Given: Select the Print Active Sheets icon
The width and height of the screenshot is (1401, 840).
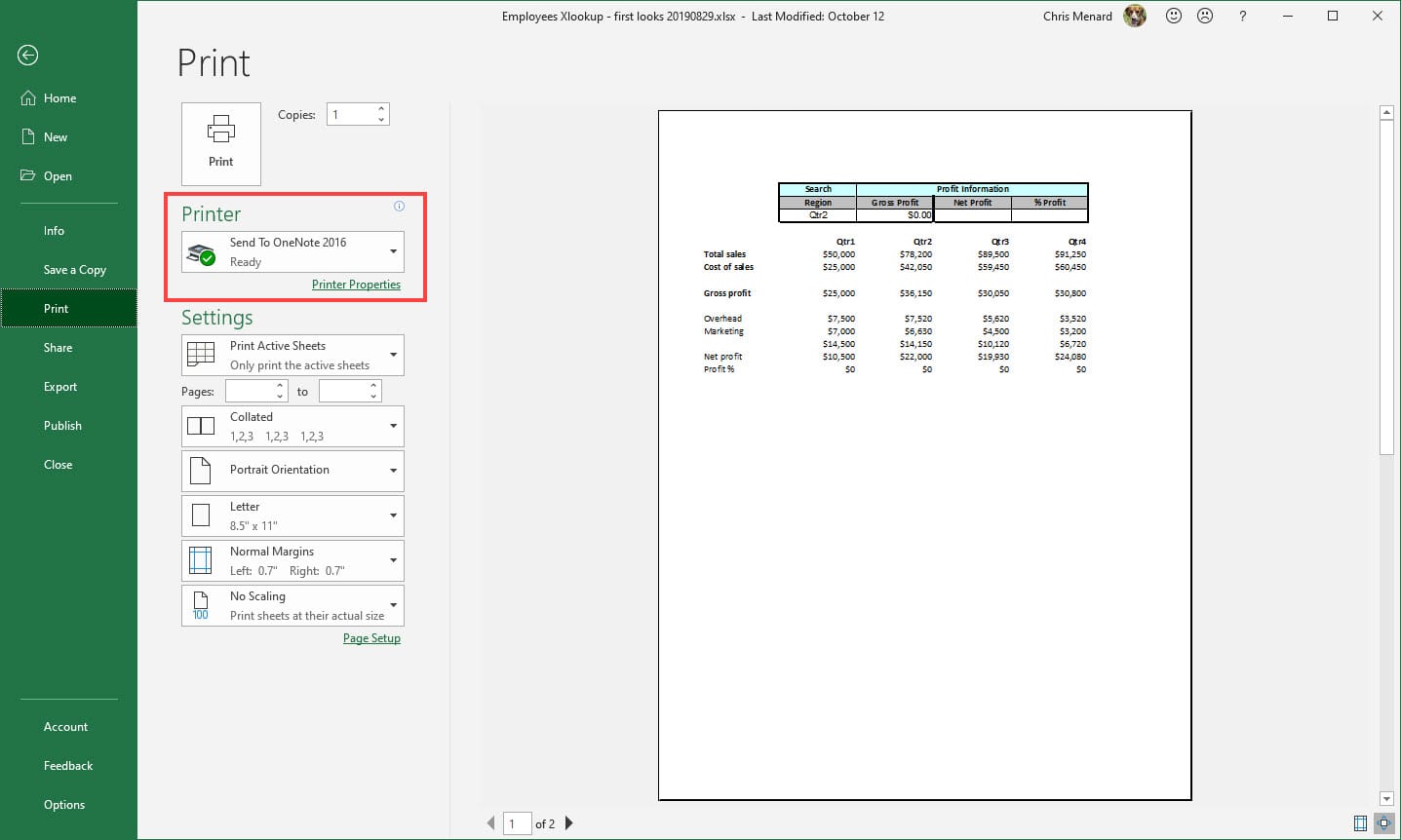Looking at the screenshot, I should pyautogui.click(x=201, y=355).
